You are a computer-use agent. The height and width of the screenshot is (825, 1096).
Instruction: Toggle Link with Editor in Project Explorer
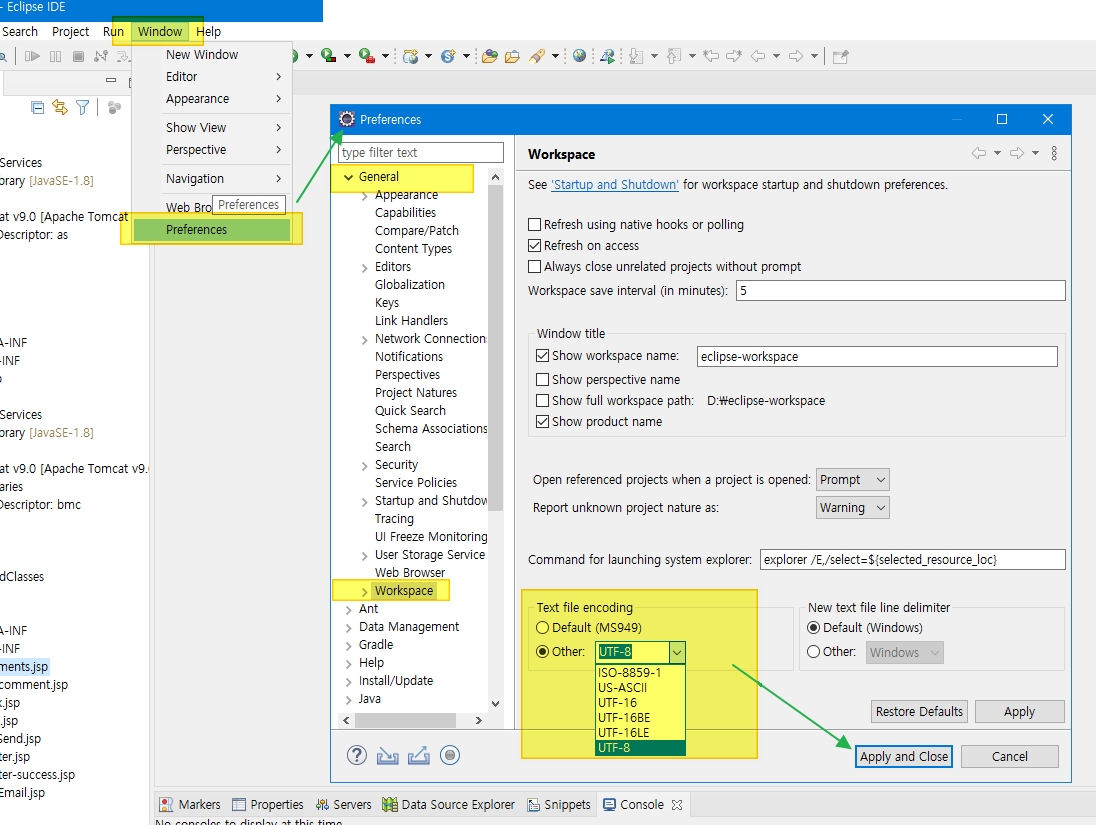(x=60, y=107)
